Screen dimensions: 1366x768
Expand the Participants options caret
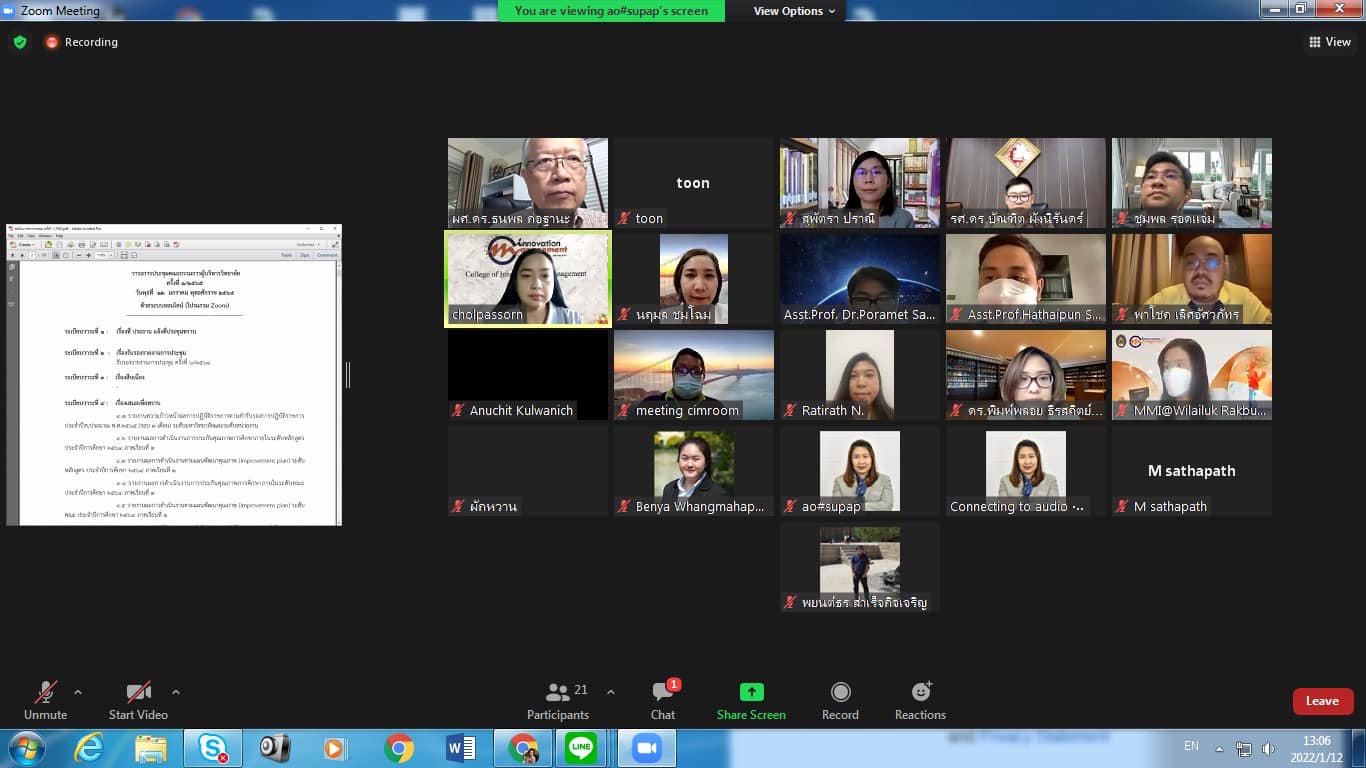click(611, 692)
